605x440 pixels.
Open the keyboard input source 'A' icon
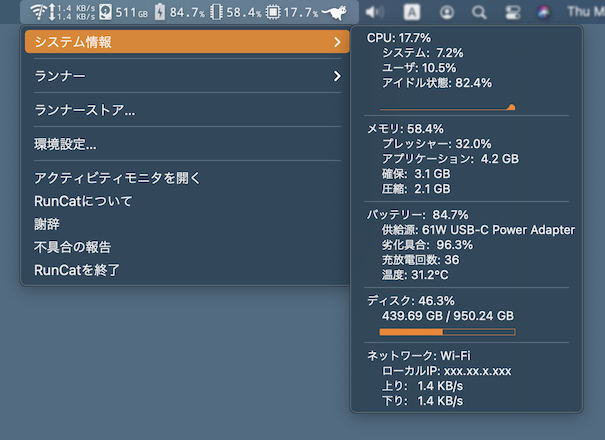(x=412, y=13)
